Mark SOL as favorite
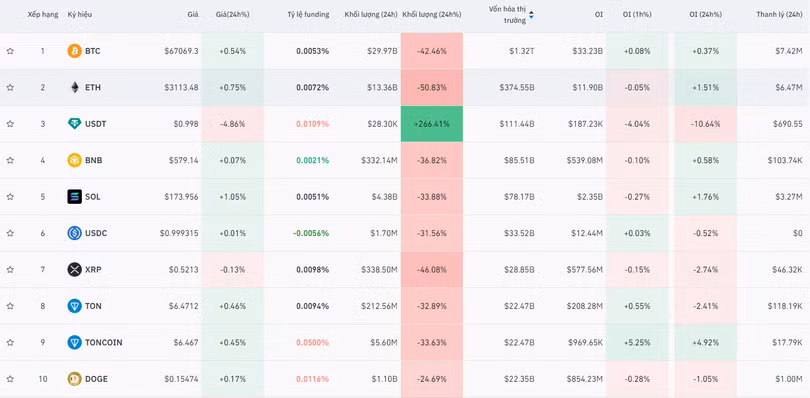Viewport: 810px width, 398px height. coord(10,196)
